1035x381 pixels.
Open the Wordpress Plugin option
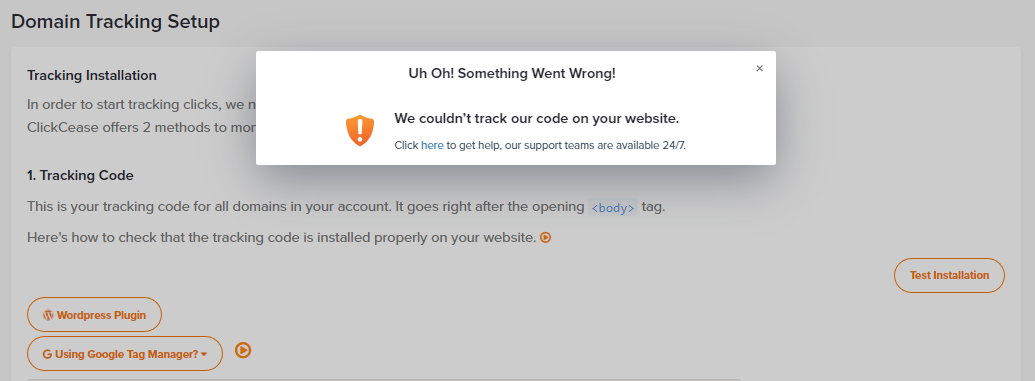tap(94, 315)
